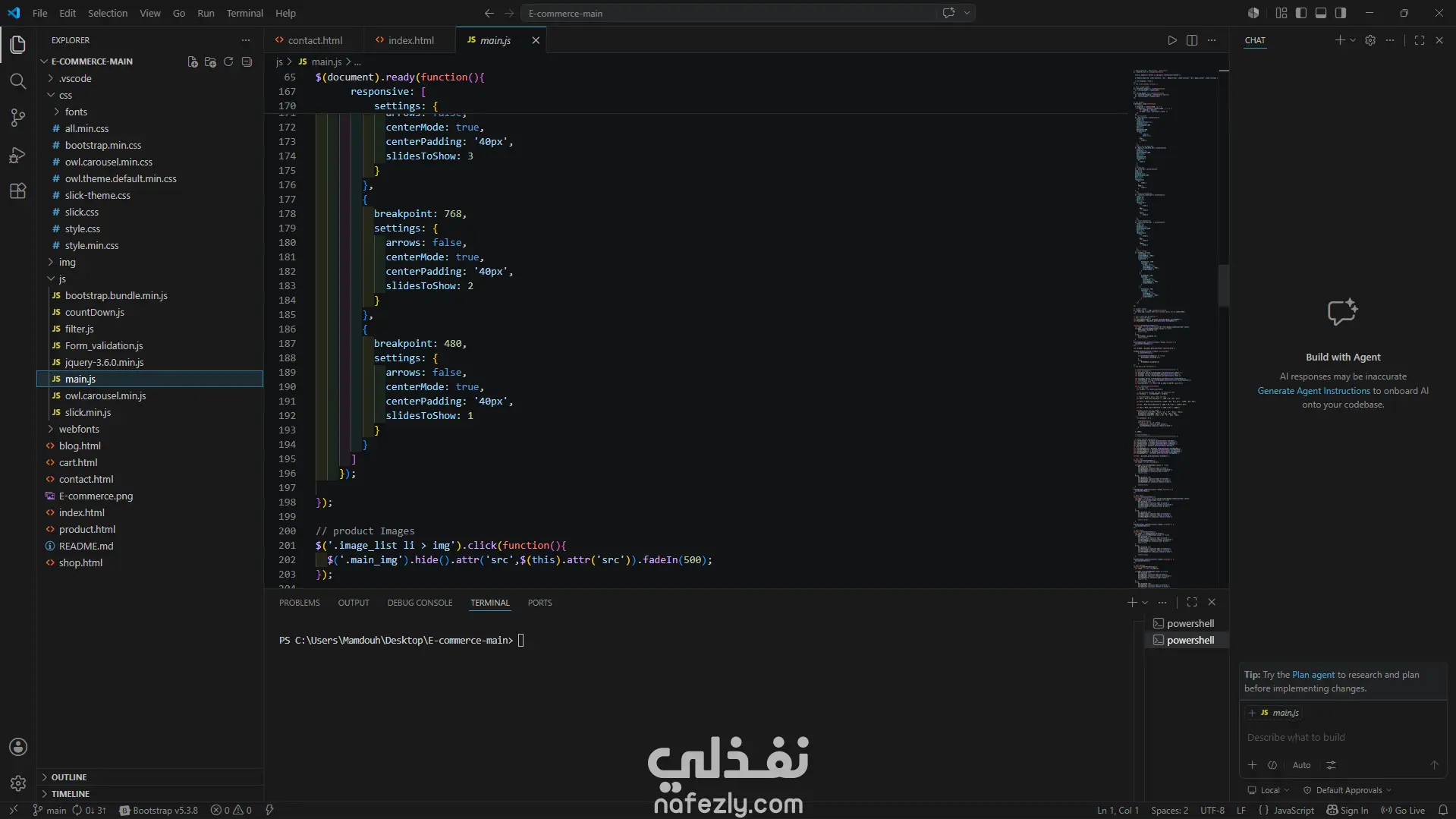Click the Describe what to build input
Screen dimensions: 1456x819
click(x=1341, y=737)
